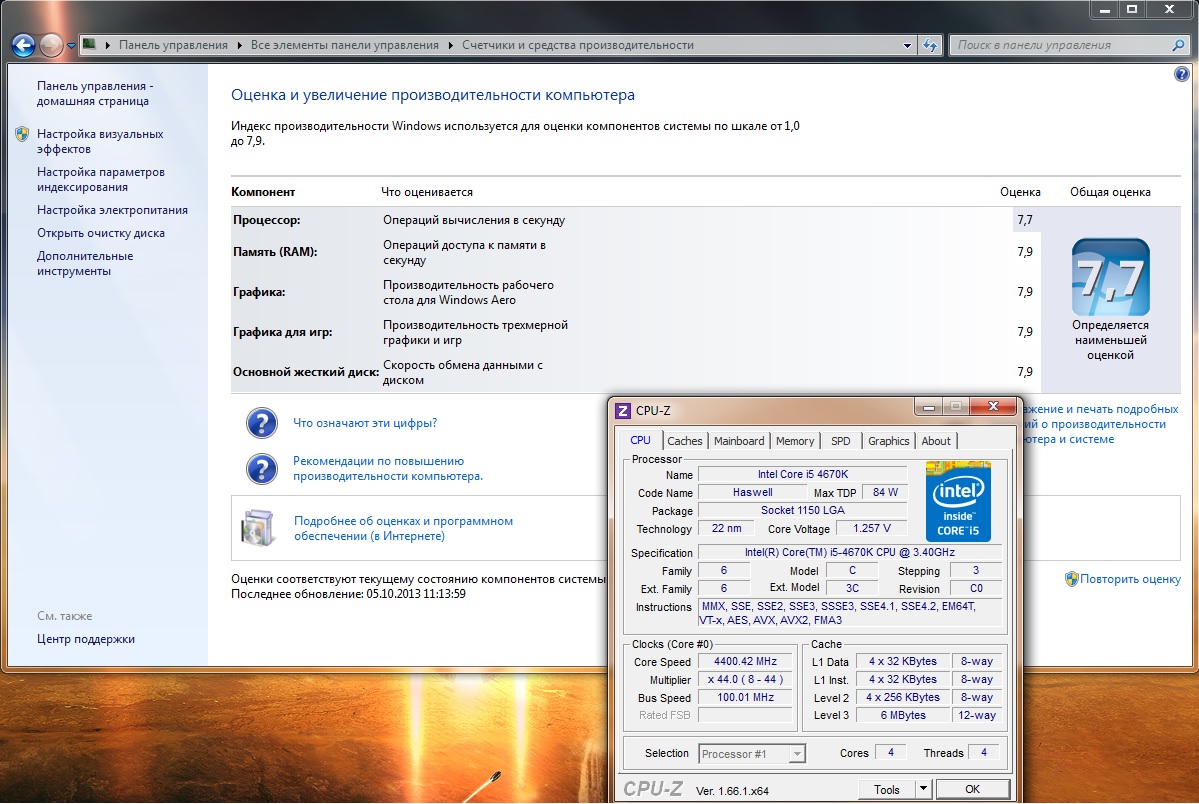The image size is (1199, 804).
Task: Click the greyed forward navigation arrow
Action: (51, 46)
